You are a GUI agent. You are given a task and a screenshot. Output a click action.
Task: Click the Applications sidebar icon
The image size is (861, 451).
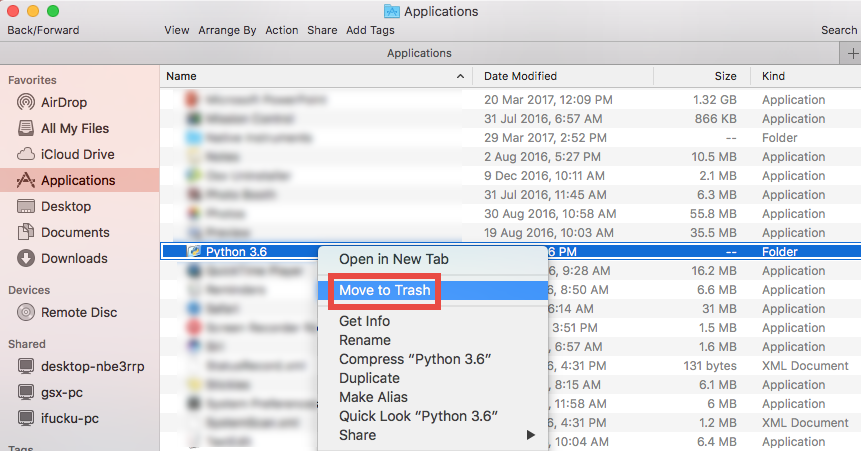click(26, 180)
